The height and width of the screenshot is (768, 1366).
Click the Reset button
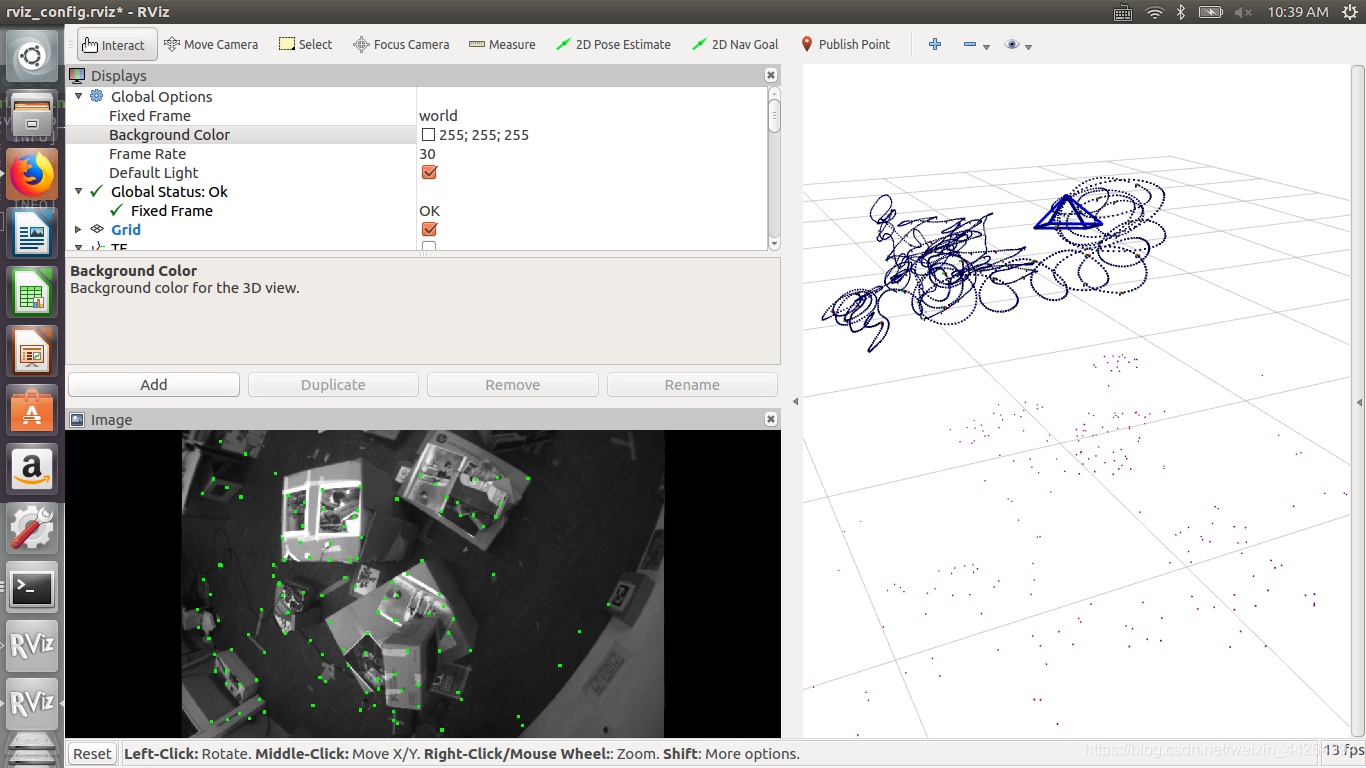92,754
